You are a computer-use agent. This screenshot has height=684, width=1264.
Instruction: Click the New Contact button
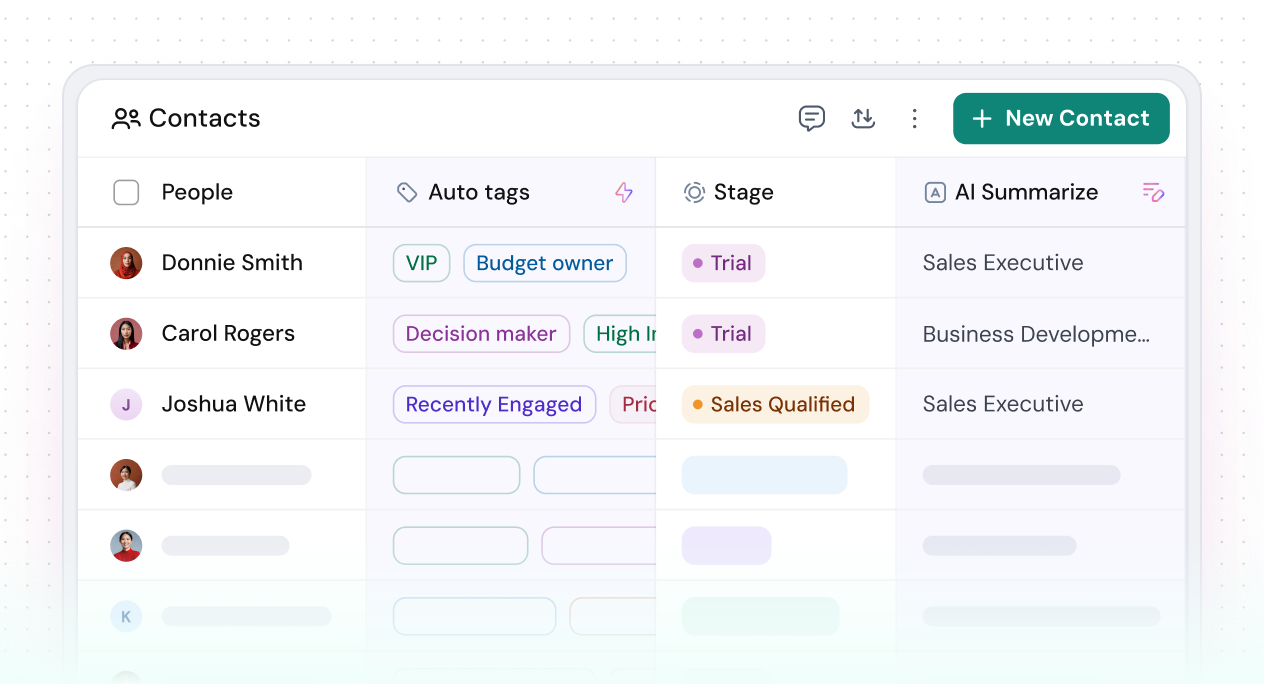coord(1061,118)
